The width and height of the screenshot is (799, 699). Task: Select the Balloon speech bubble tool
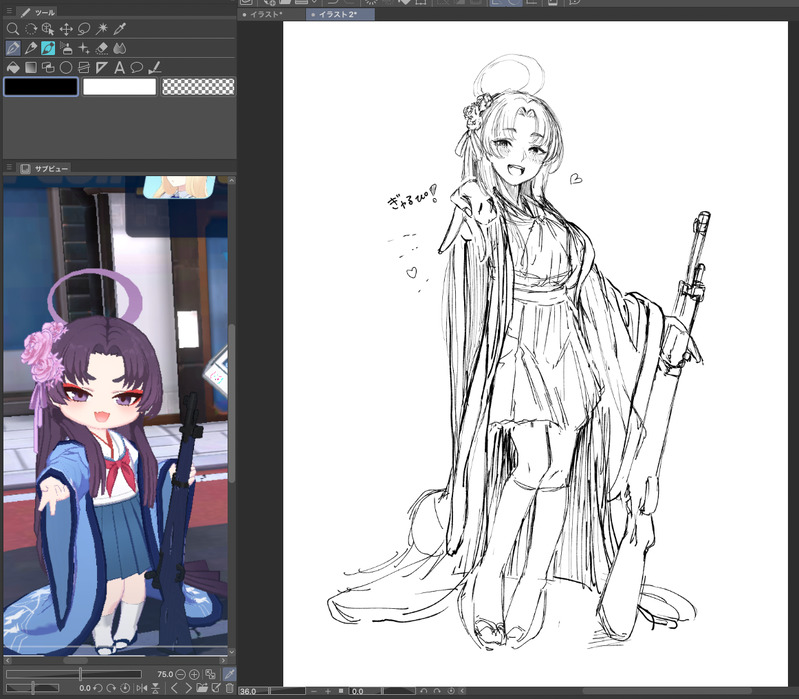point(137,67)
